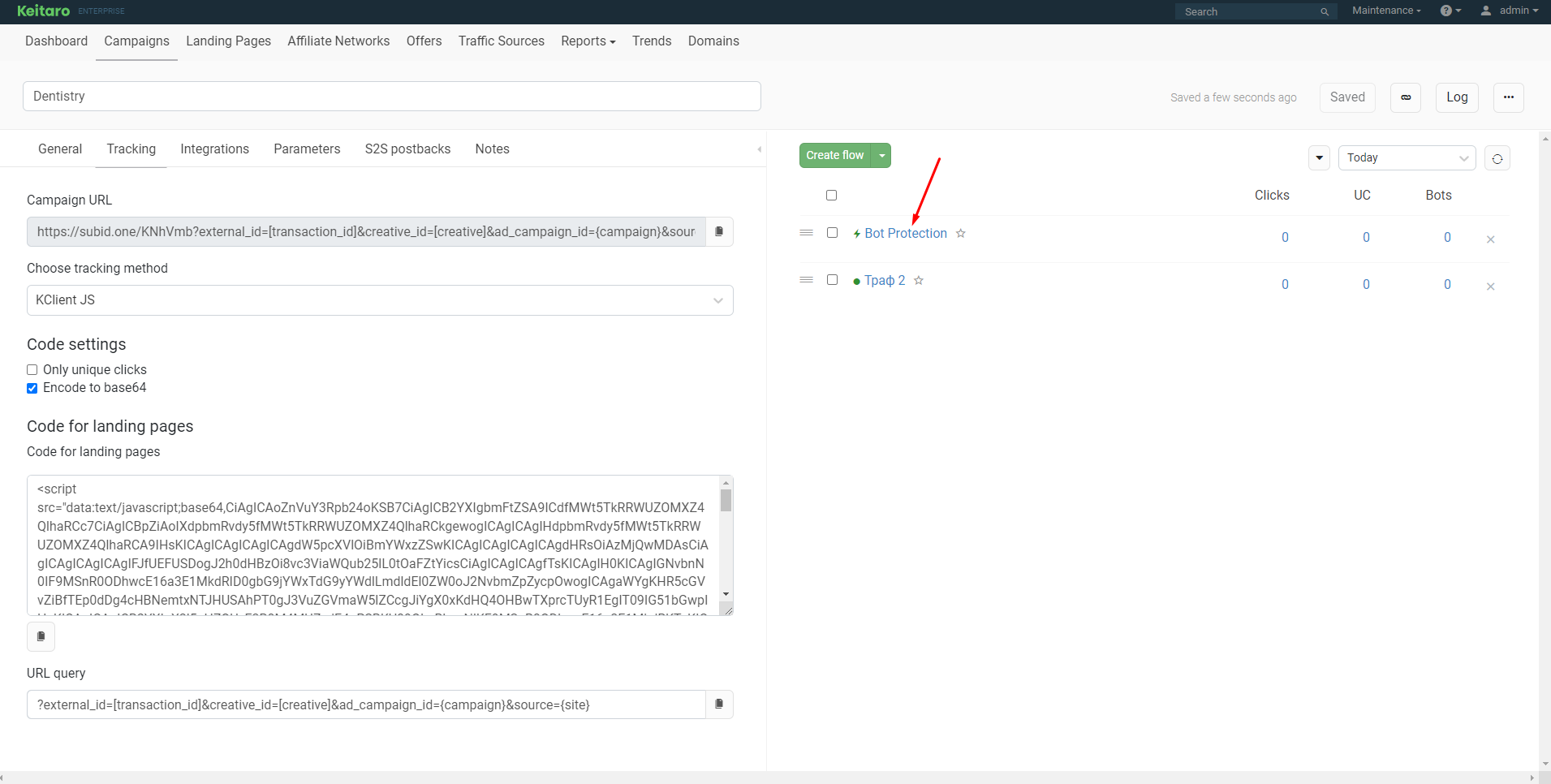This screenshot has width=1551, height=784.
Task: Delete the Траф 2 flow
Action: coord(1491,286)
